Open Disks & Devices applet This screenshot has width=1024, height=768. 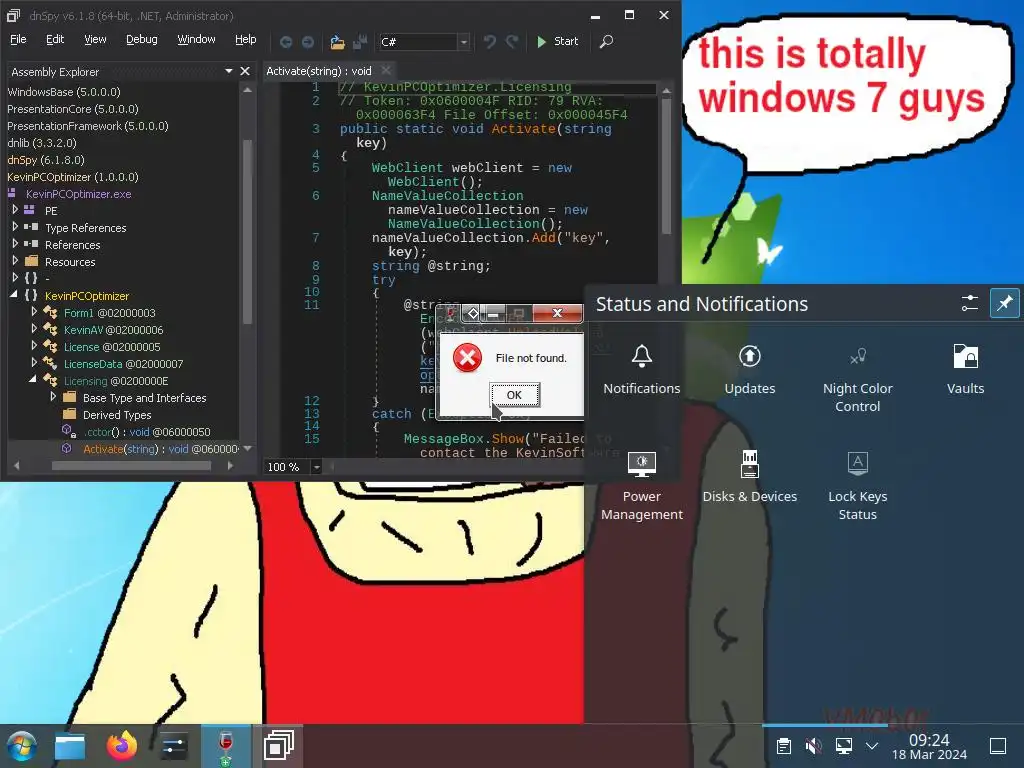pyautogui.click(x=750, y=477)
